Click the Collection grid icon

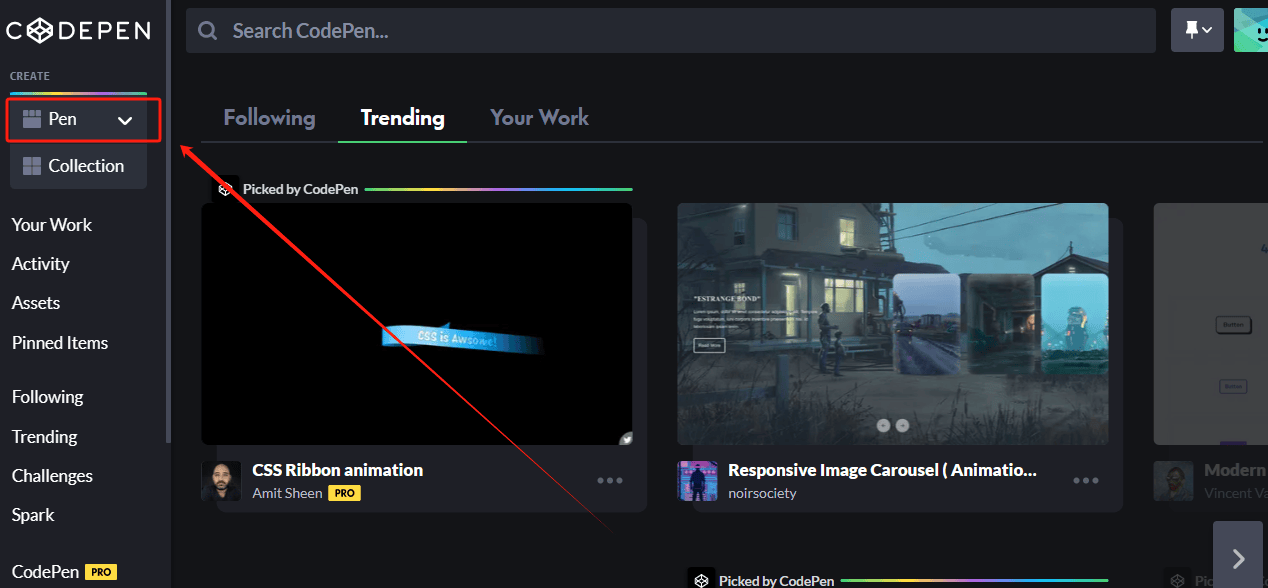(x=34, y=165)
